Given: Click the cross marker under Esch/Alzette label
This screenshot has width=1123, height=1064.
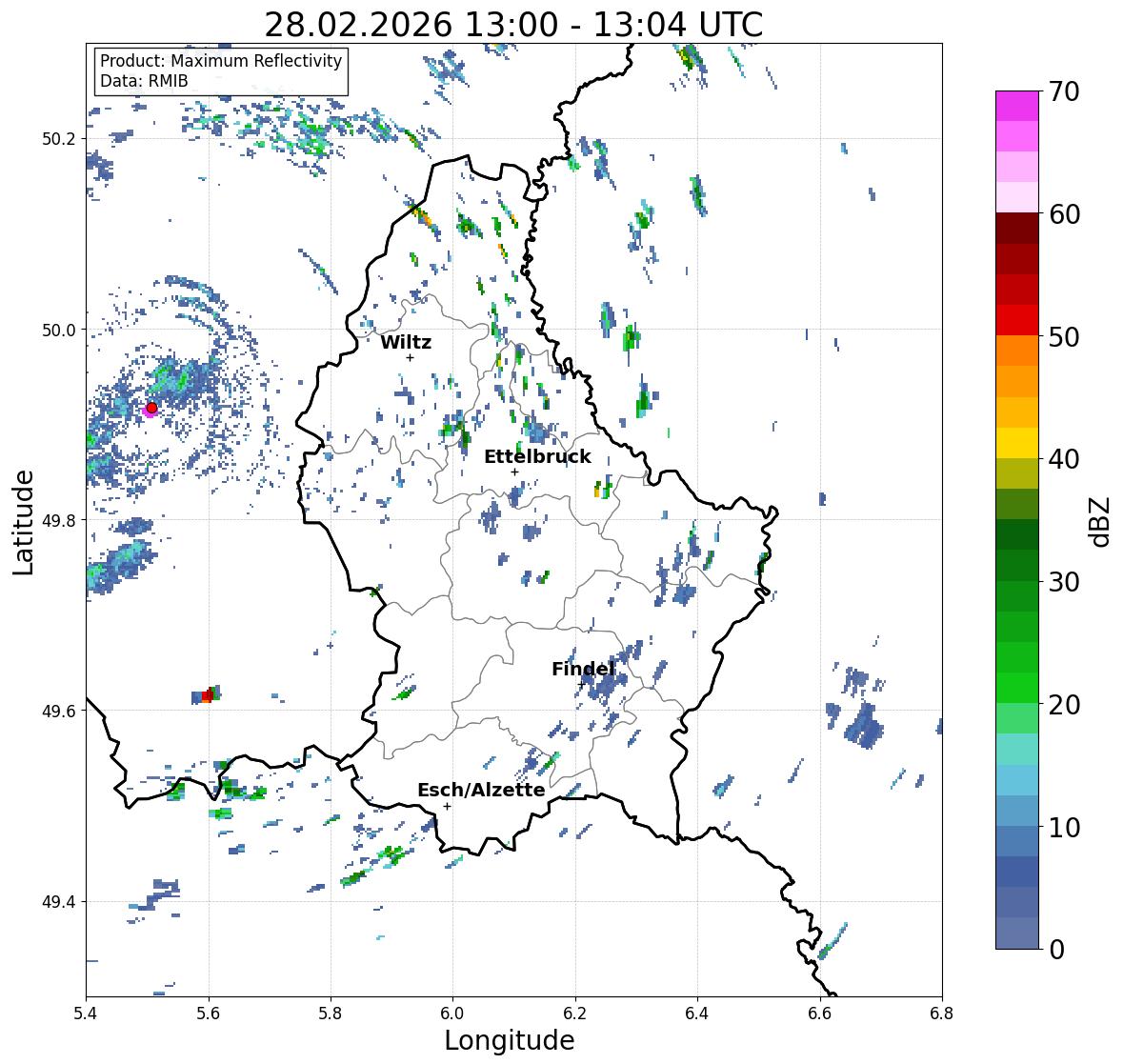Looking at the screenshot, I should 447,806.
